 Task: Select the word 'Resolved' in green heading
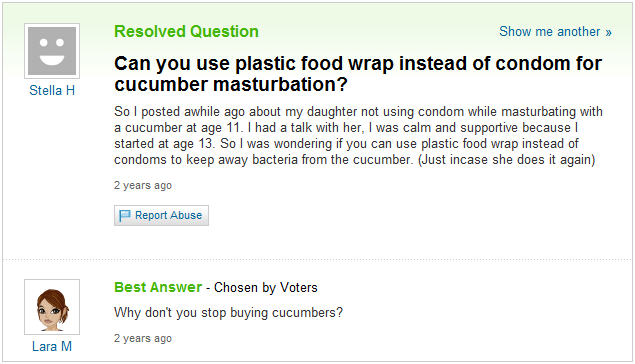(x=150, y=32)
